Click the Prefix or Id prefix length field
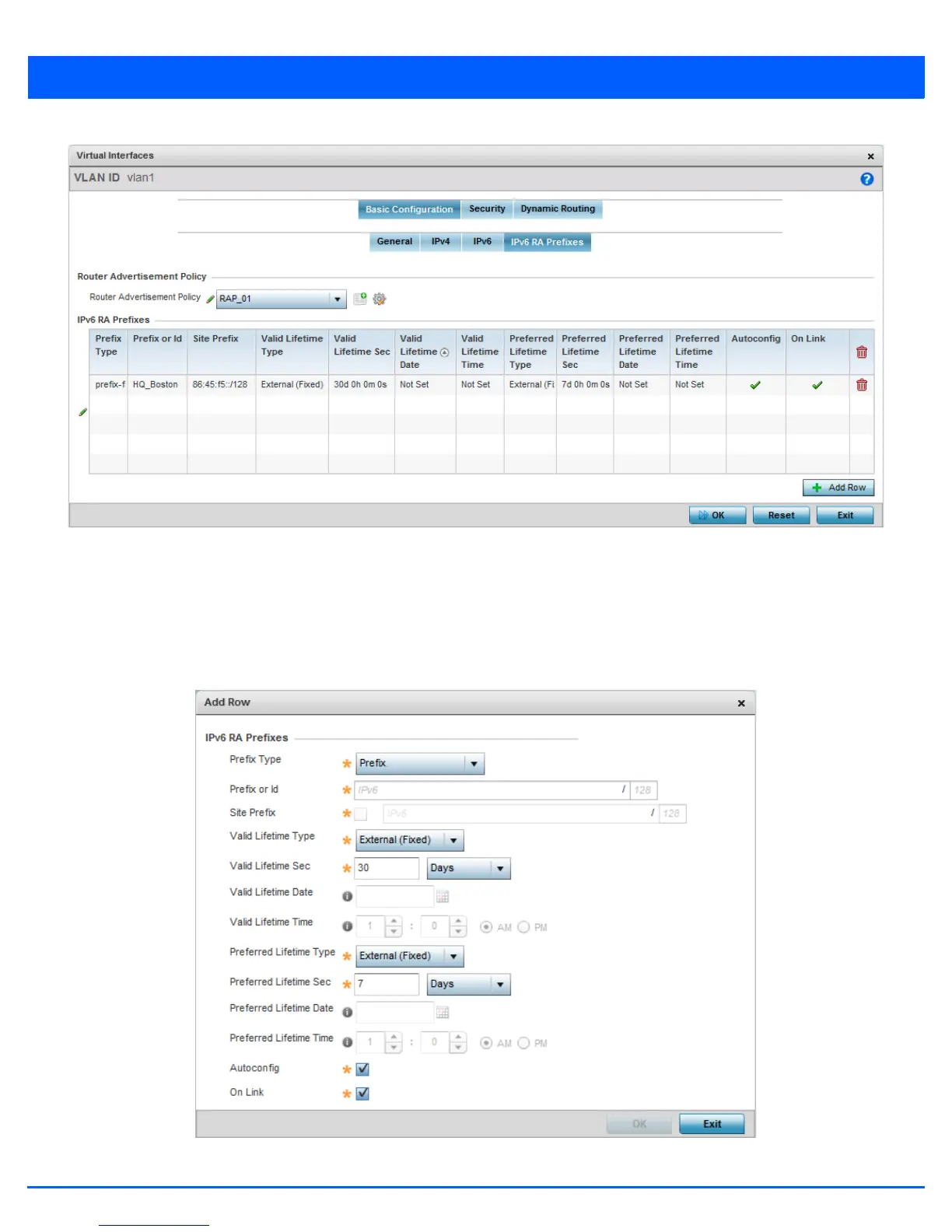 click(x=643, y=790)
